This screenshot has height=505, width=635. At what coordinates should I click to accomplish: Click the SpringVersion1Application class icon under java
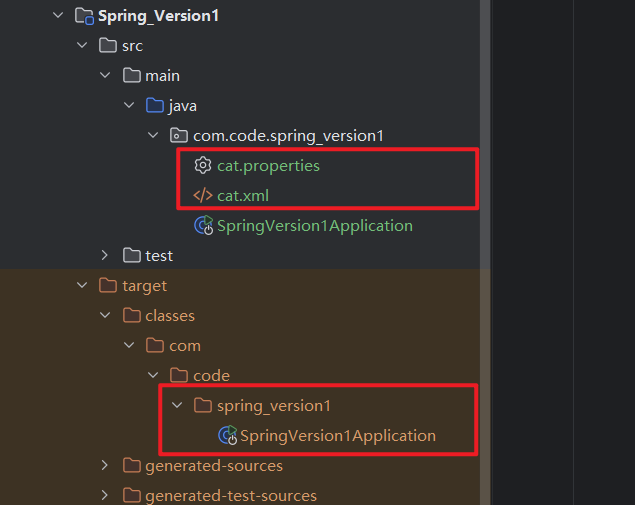pyautogui.click(x=204, y=226)
